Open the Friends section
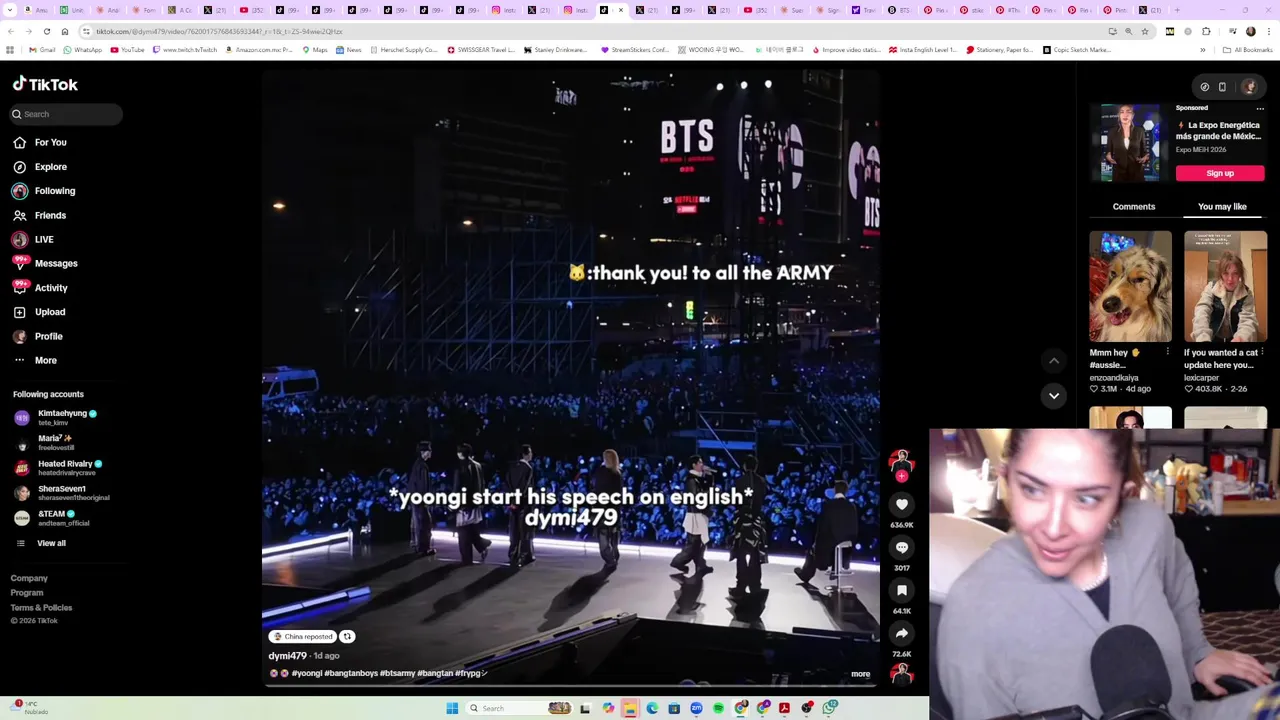The height and width of the screenshot is (720, 1280). coord(40,215)
